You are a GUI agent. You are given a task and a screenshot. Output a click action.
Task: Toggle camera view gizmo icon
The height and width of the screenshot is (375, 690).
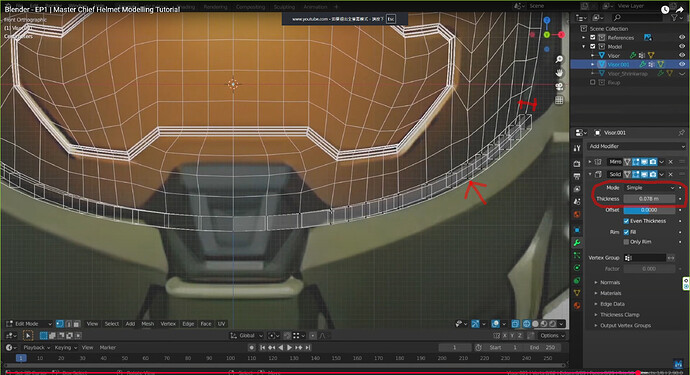tap(559, 87)
